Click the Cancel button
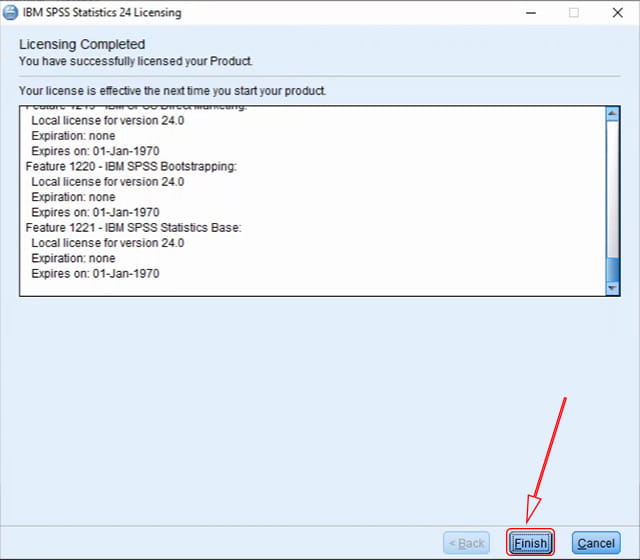640x560 pixels. [596, 543]
